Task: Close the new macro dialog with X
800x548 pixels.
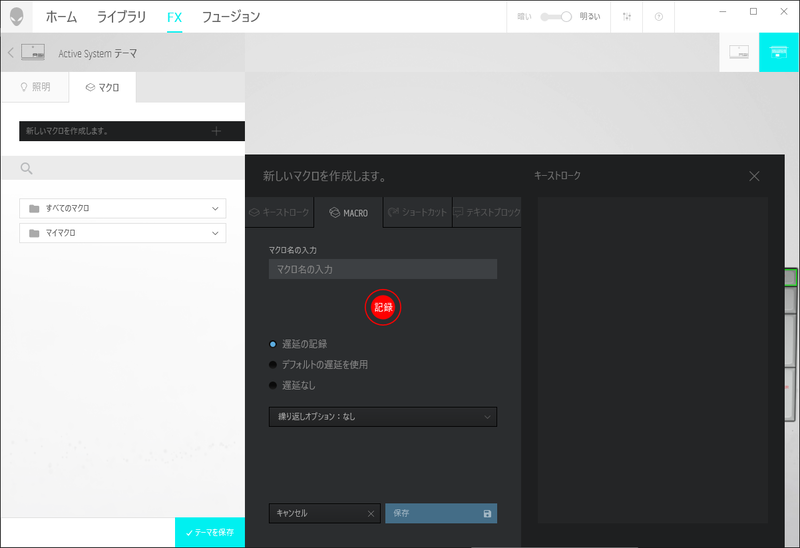Action: pos(754,176)
